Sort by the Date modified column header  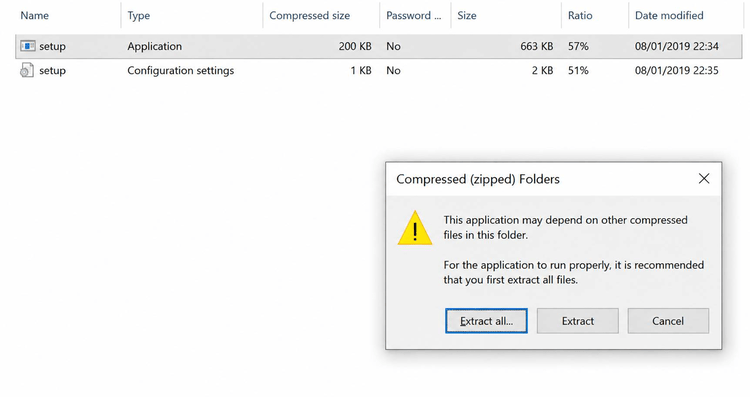point(669,15)
